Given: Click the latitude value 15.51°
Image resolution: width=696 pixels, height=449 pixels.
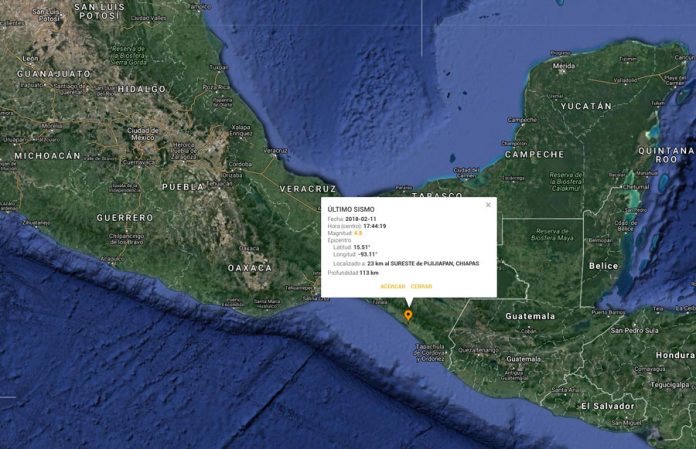Looking at the screenshot, I should tap(362, 248).
